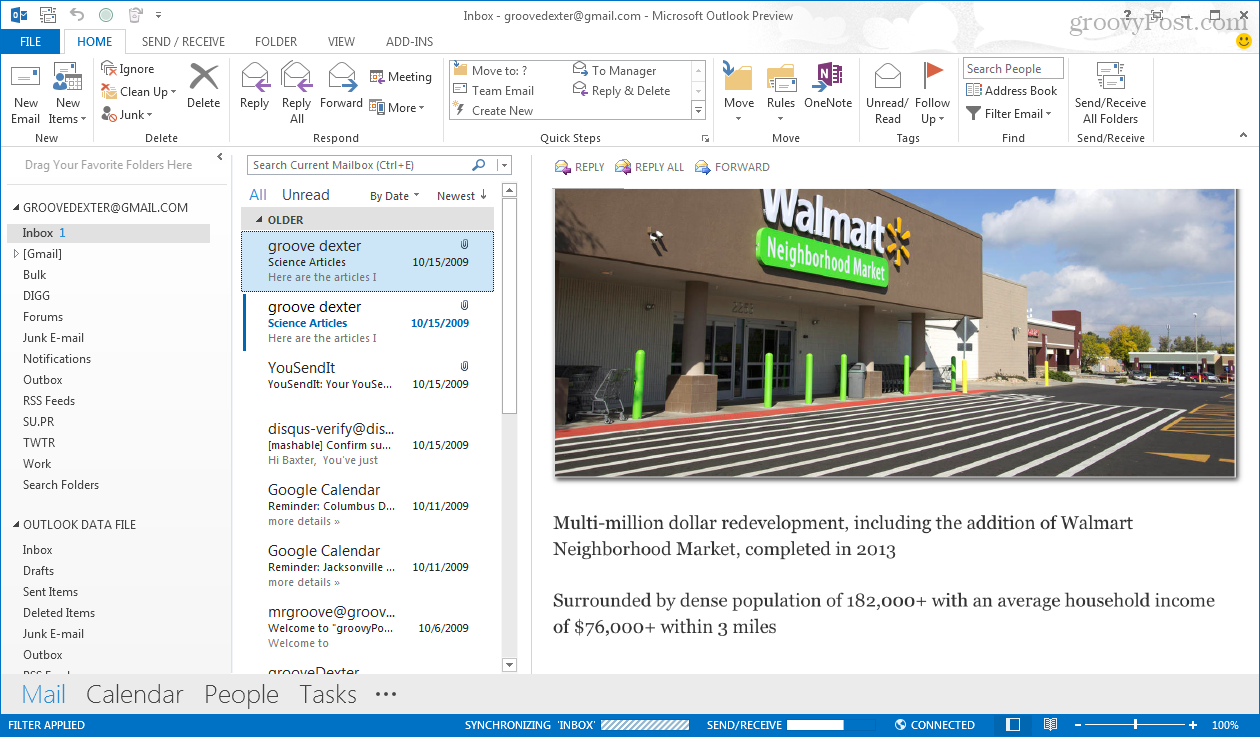
Task: Switch to the VIEW ribbon tab
Action: pyautogui.click(x=341, y=42)
